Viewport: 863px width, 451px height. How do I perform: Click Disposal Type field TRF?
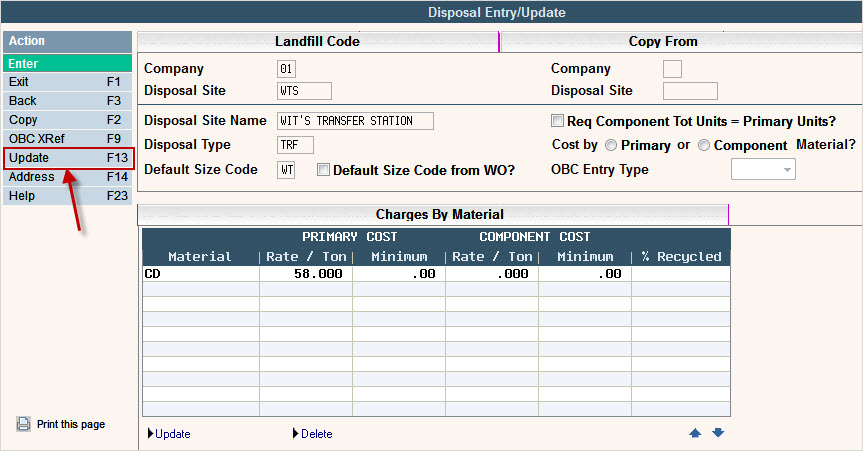coord(296,145)
